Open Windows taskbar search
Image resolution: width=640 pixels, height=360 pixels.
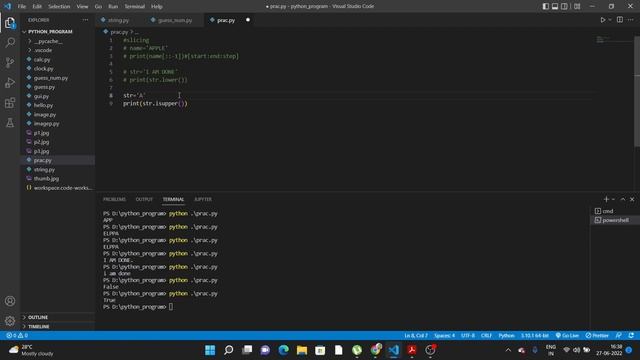[x=229, y=350]
